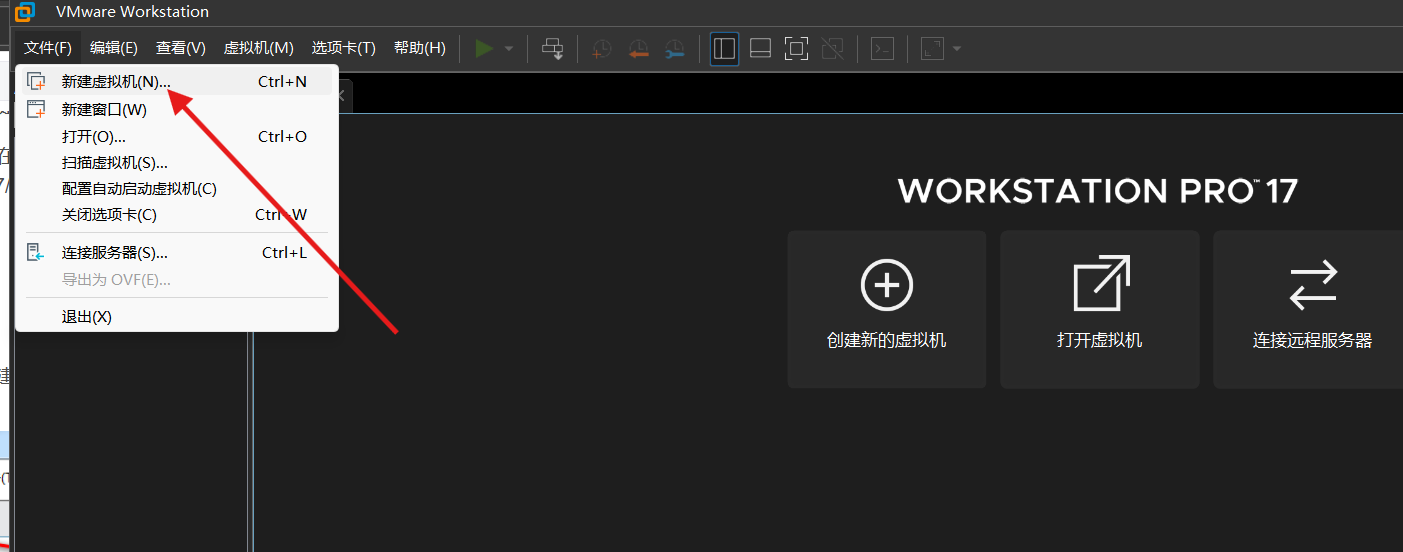Click the Unity mode icon
Viewport: 1403px width, 552px height.
pyautogui.click(x=832, y=48)
